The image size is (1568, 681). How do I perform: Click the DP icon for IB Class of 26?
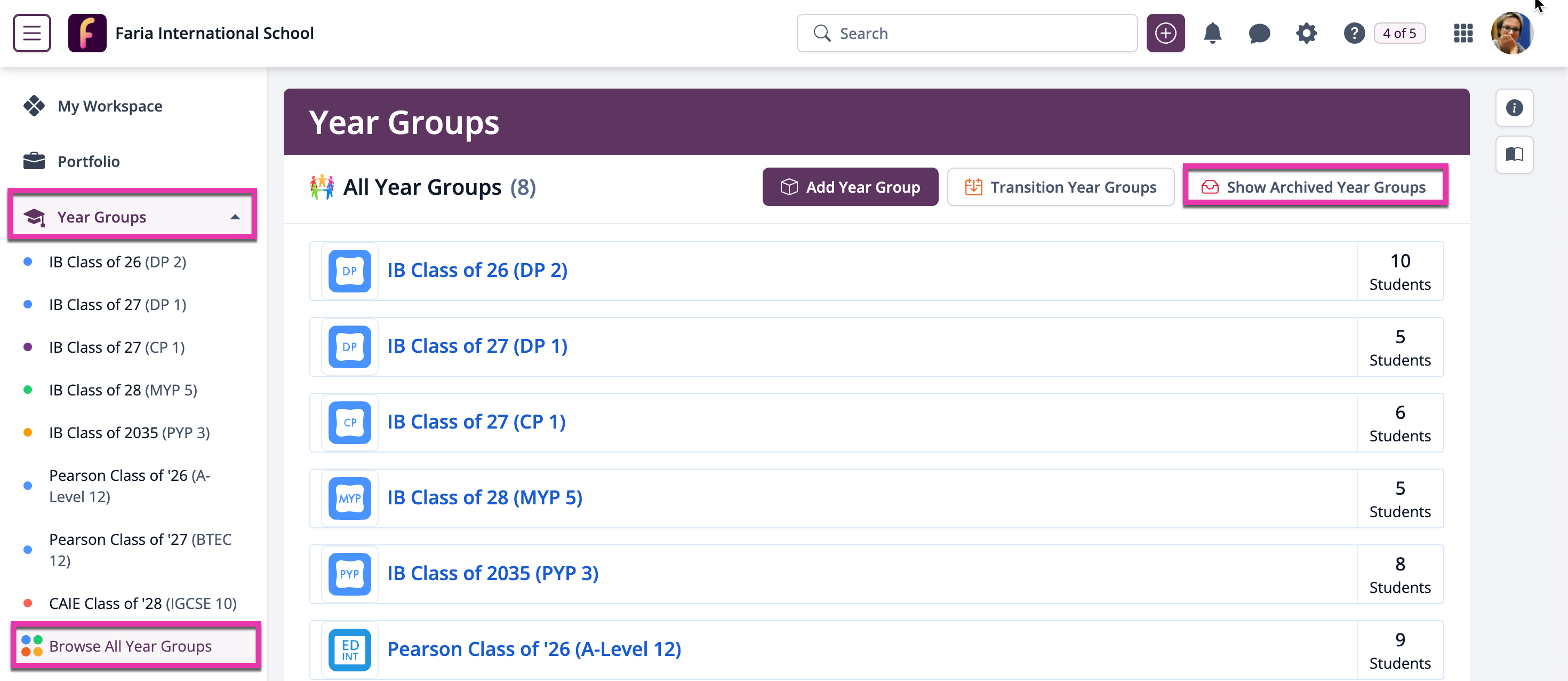coord(349,271)
